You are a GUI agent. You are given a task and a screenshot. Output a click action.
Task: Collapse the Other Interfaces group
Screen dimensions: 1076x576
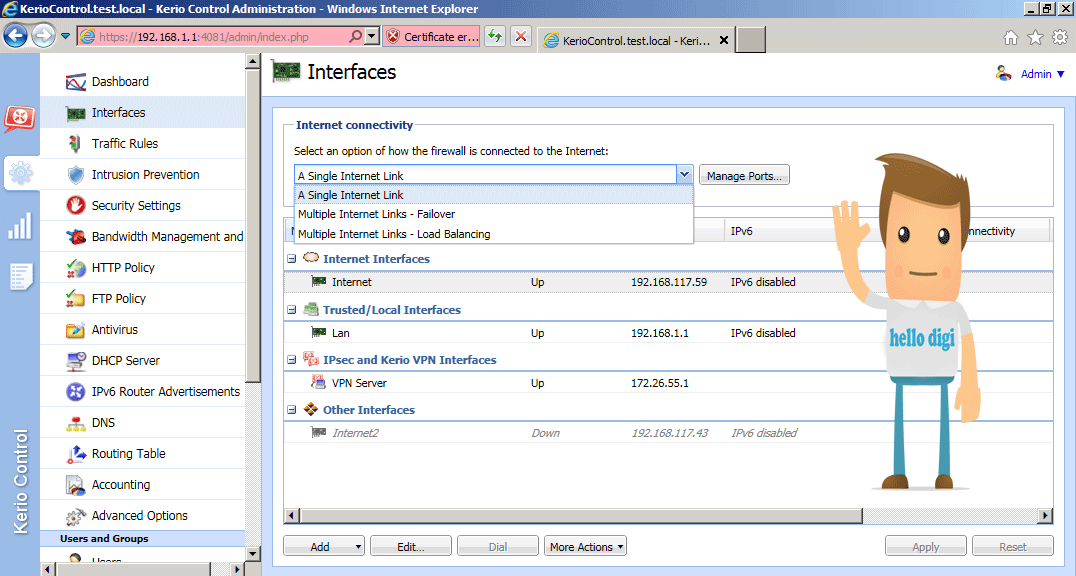[292, 410]
